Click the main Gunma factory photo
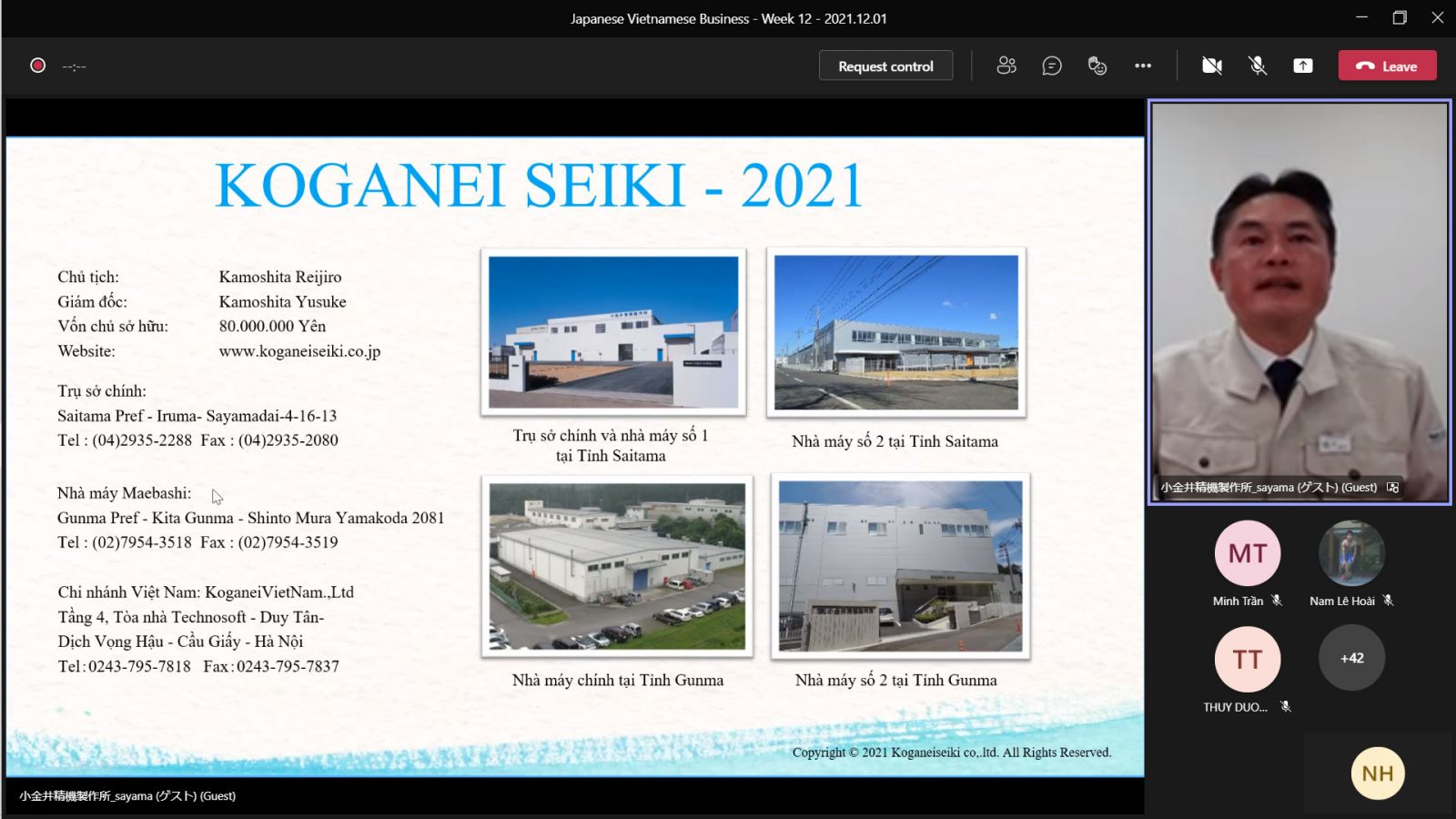 click(x=617, y=566)
